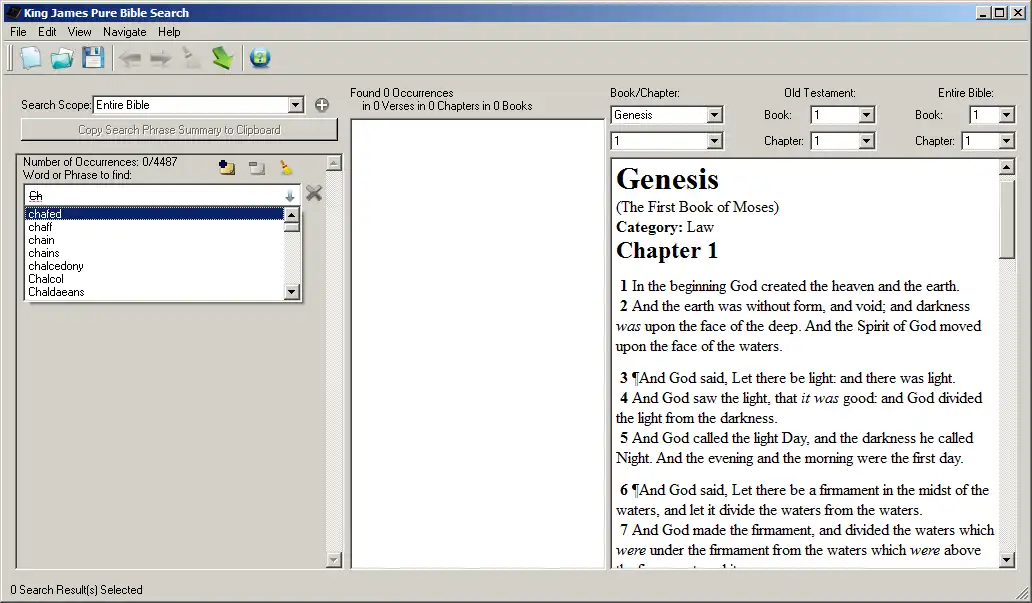The image size is (1032, 603).
Task: Select 'chaff' in the suggestion list
Action: (x=155, y=227)
